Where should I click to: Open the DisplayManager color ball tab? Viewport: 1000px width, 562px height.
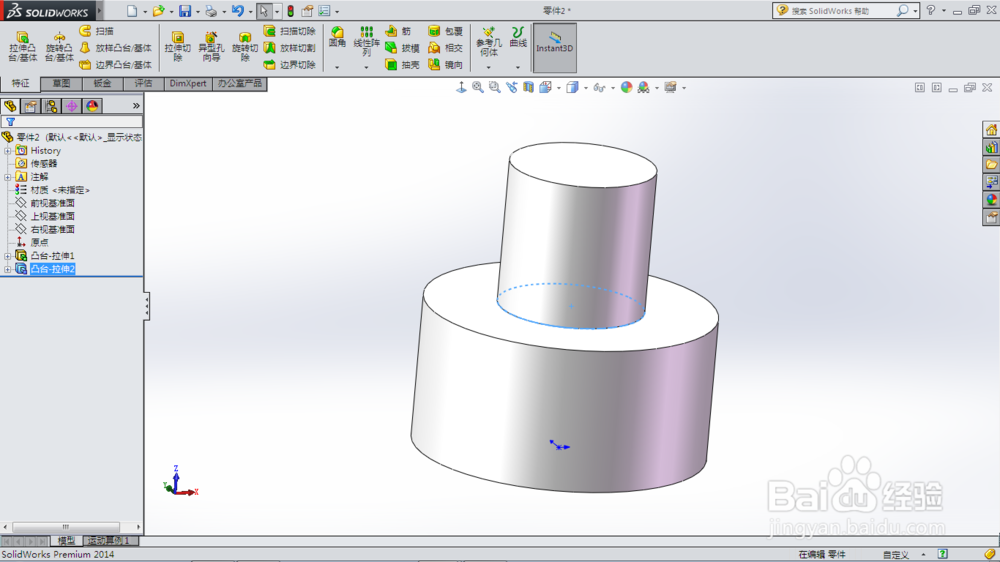(92, 106)
